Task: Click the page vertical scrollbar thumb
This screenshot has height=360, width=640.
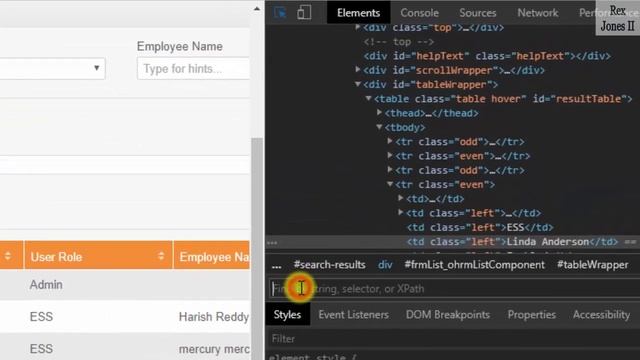Action: pos(257,249)
